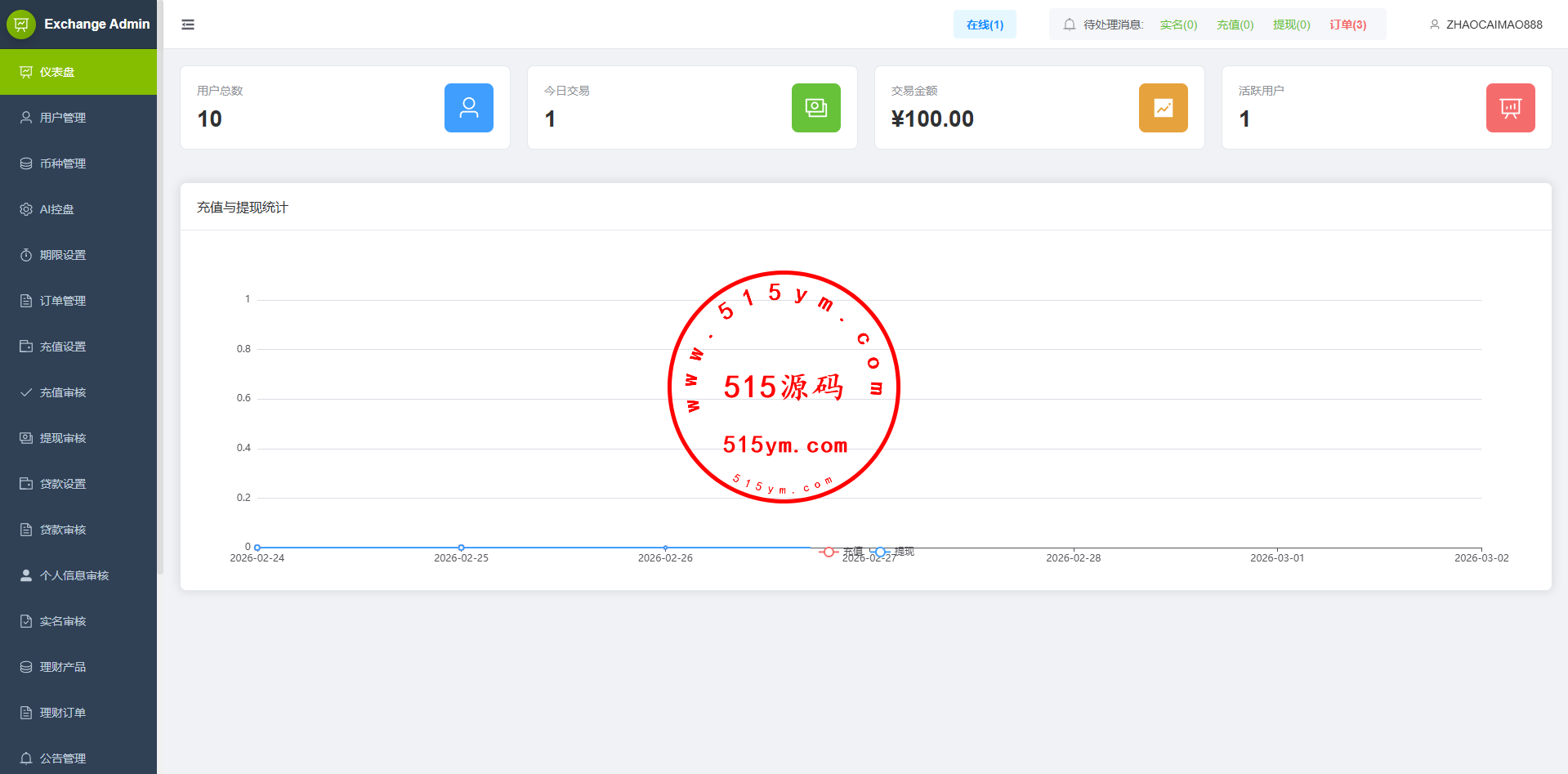Click the green today's trades icon
This screenshot has height=774, width=1568.
[x=815, y=108]
